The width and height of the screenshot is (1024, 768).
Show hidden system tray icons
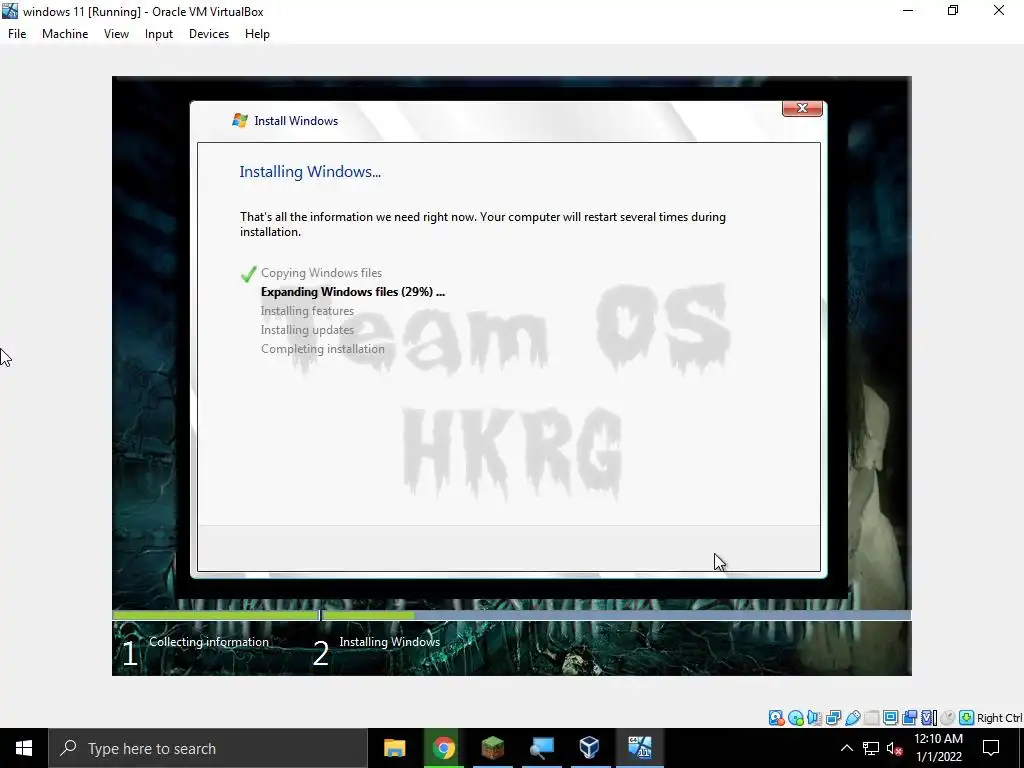[846, 748]
